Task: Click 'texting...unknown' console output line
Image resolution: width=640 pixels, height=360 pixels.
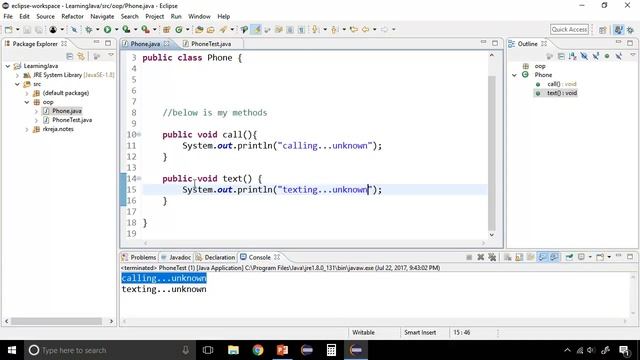Action: point(164,289)
